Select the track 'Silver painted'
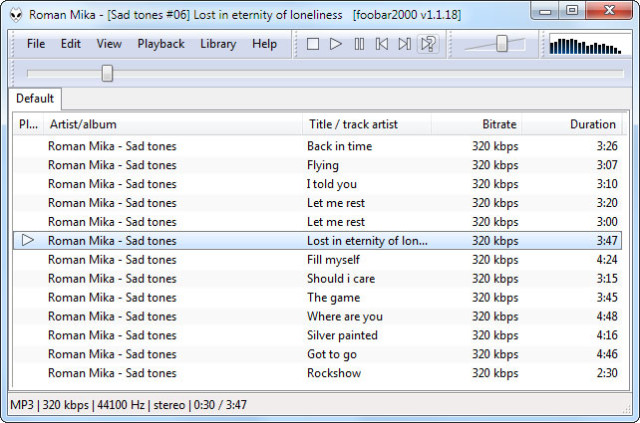Image resolution: width=640 pixels, height=423 pixels. 342,335
